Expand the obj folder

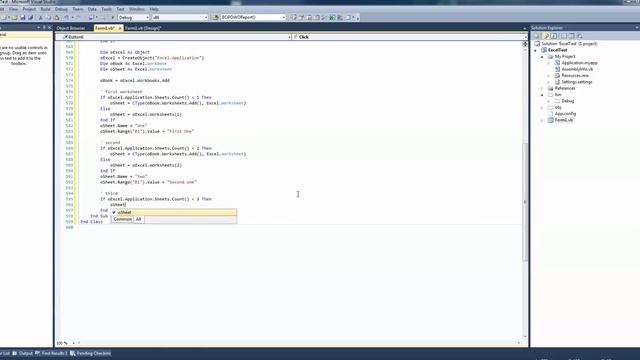pyautogui.click(x=542, y=107)
